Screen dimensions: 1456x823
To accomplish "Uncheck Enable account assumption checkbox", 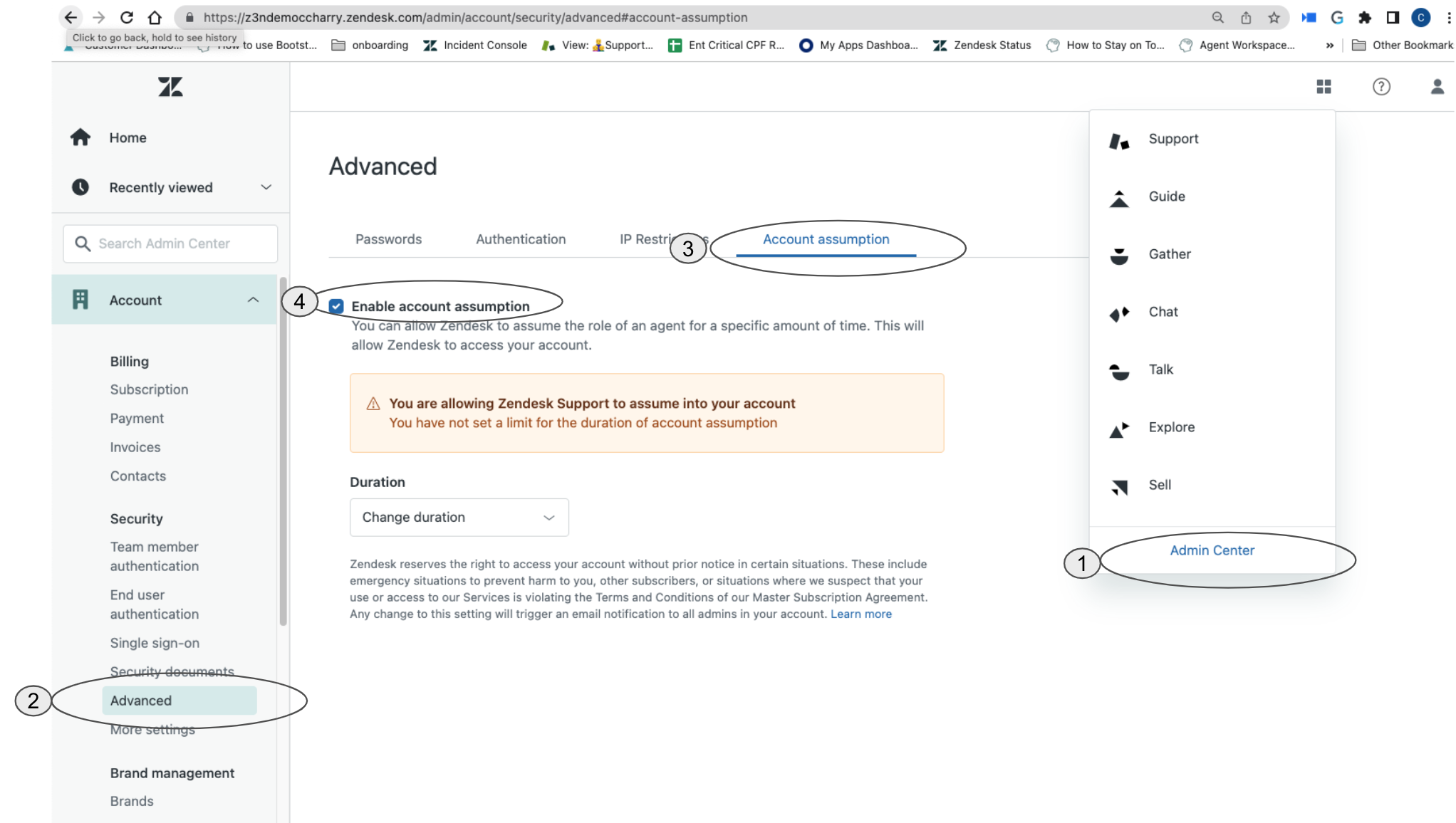I will pos(336,306).
